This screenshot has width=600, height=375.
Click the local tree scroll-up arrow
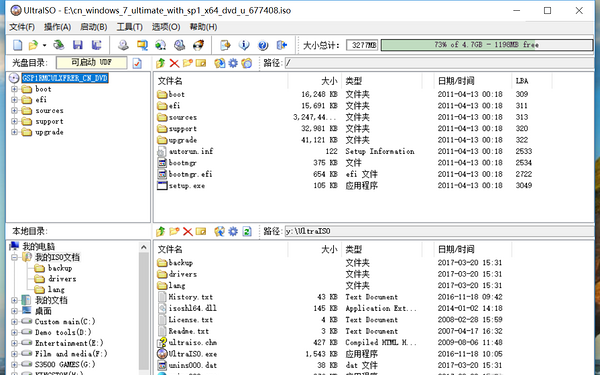click(x=144, y=247)
